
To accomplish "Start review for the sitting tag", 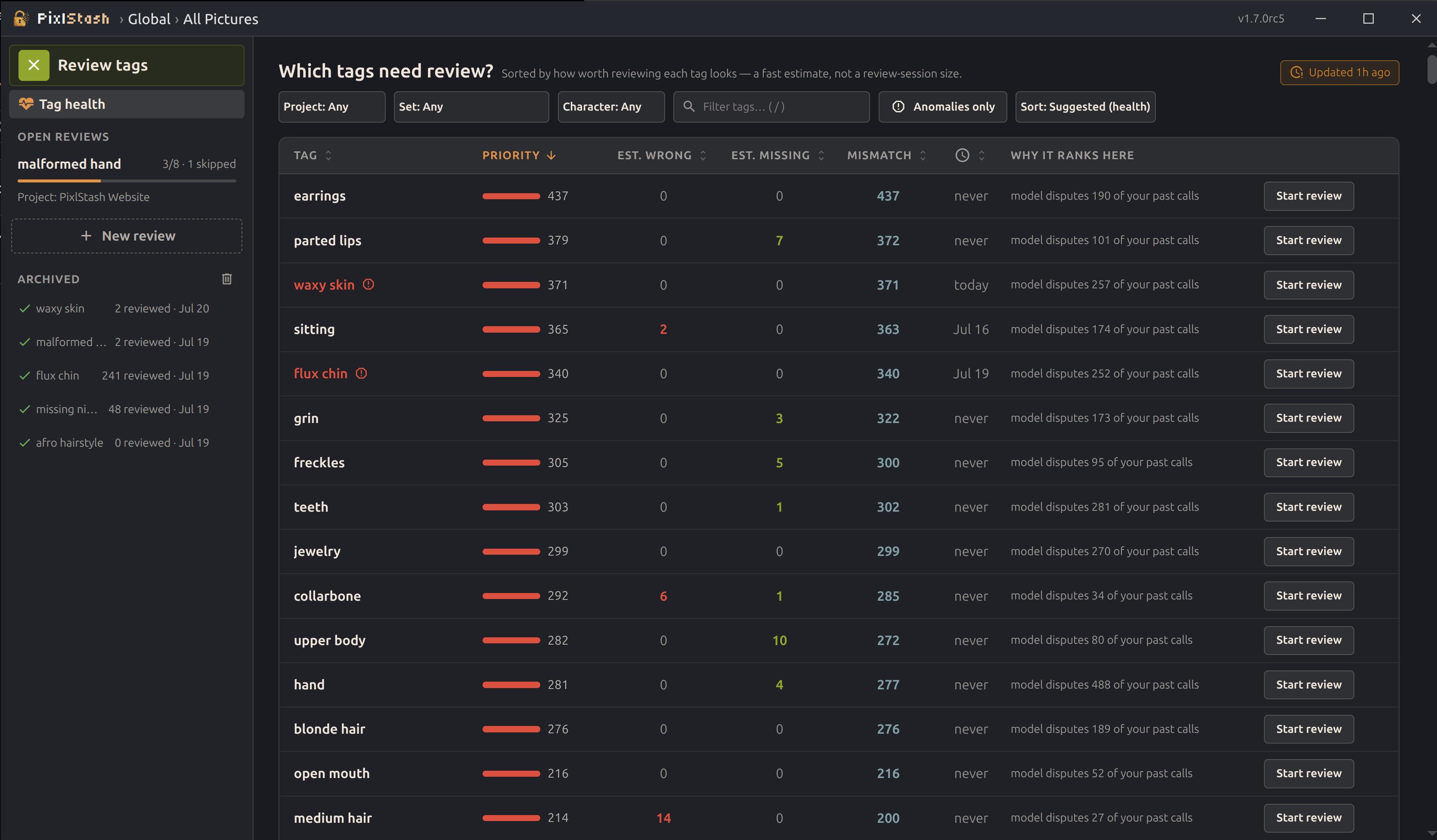I will (1308, 329).
